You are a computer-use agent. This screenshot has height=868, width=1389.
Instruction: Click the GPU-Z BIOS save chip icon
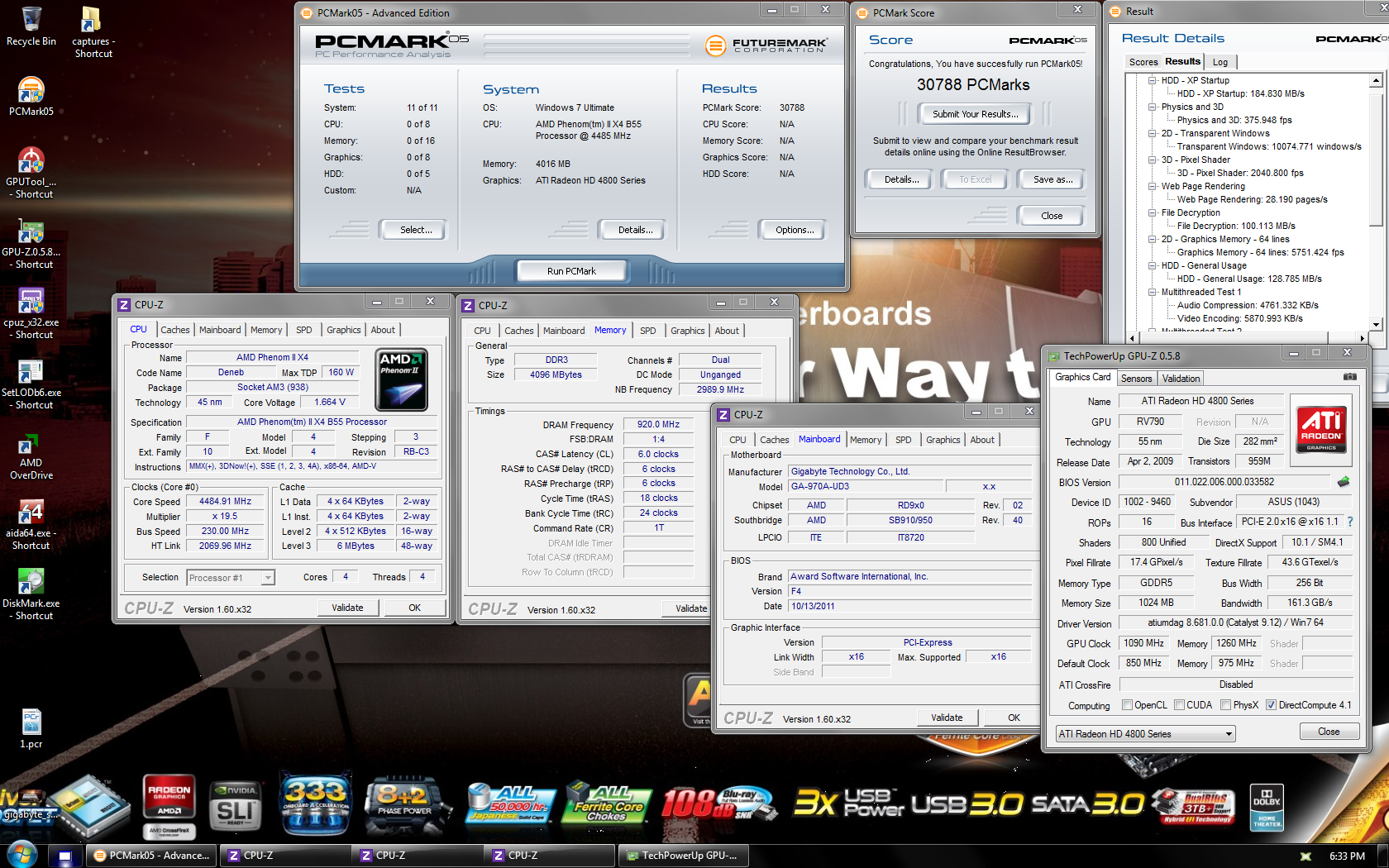point(1344,481)
